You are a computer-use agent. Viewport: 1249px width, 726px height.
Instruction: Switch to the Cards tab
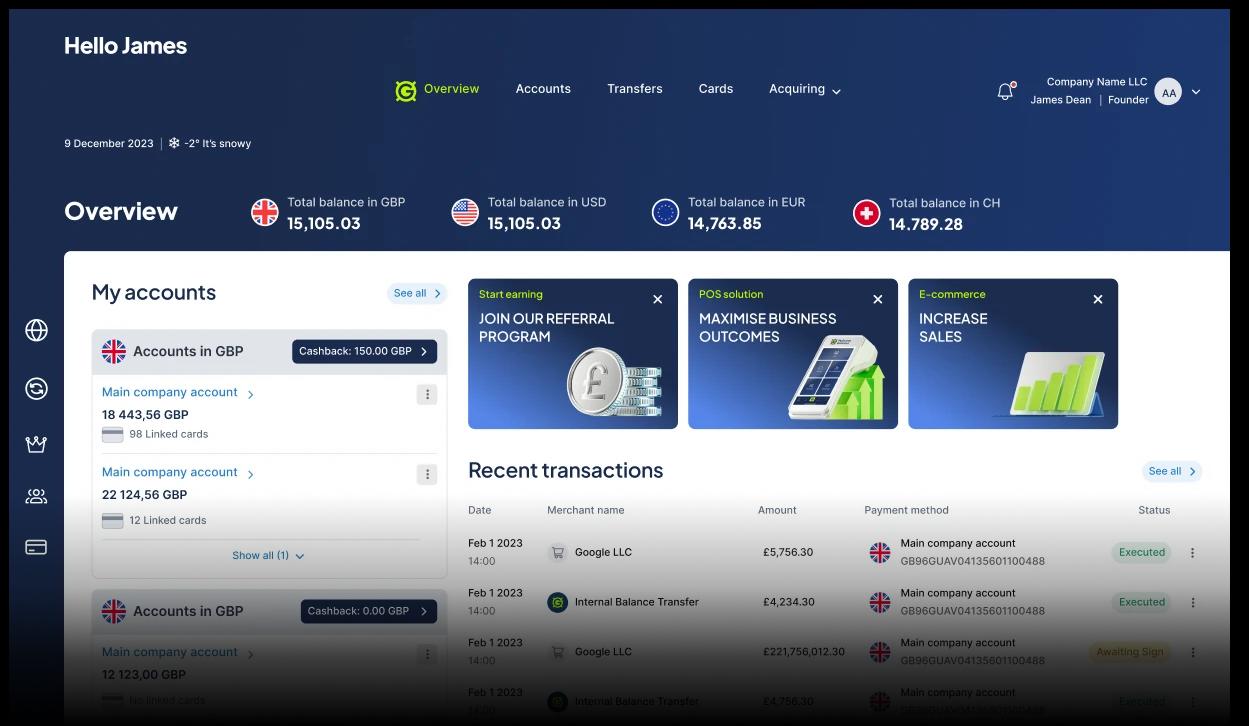tap(715, 89)
